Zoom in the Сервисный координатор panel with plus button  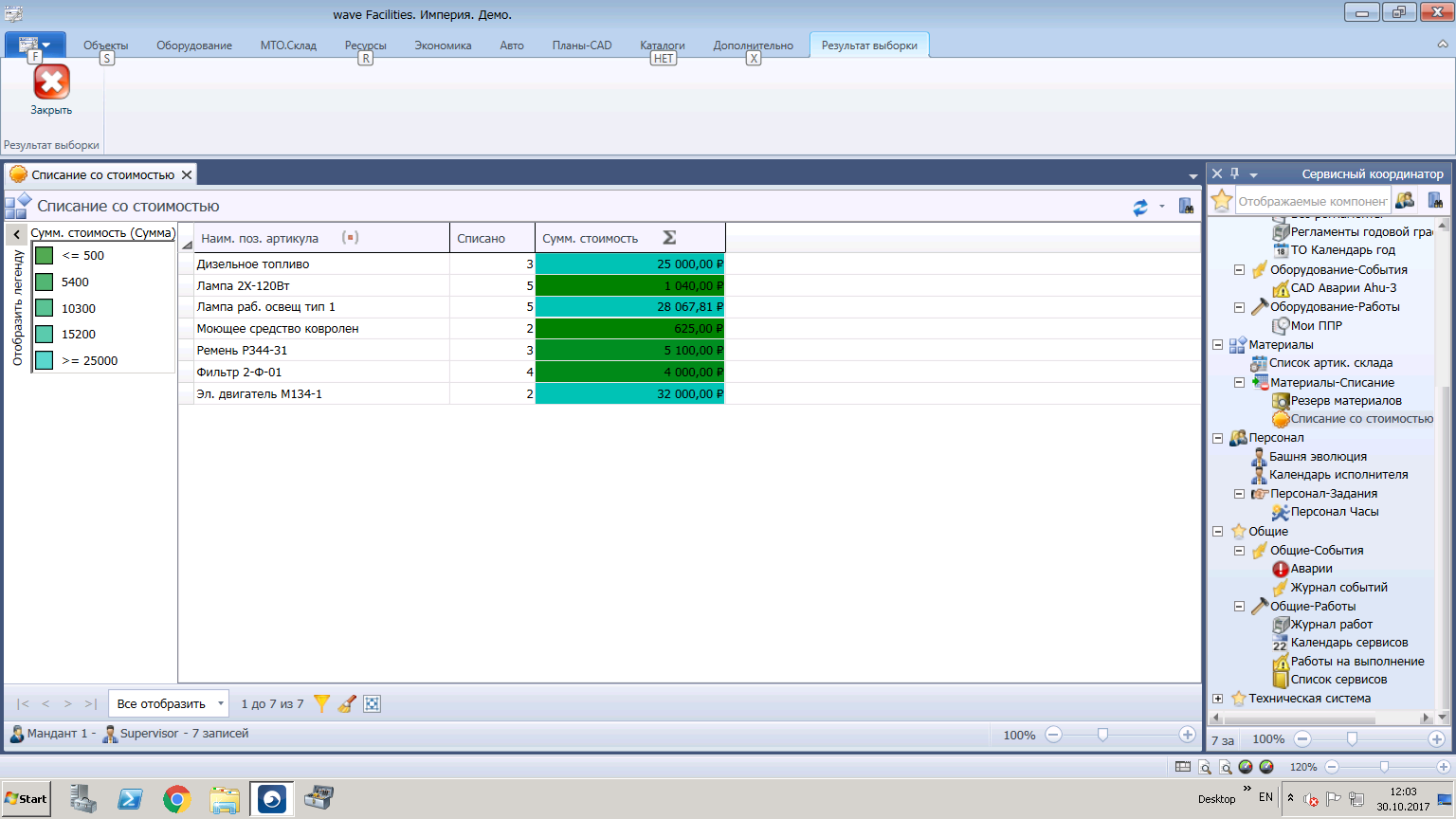pyautogui.click(x=1436, y=739)
